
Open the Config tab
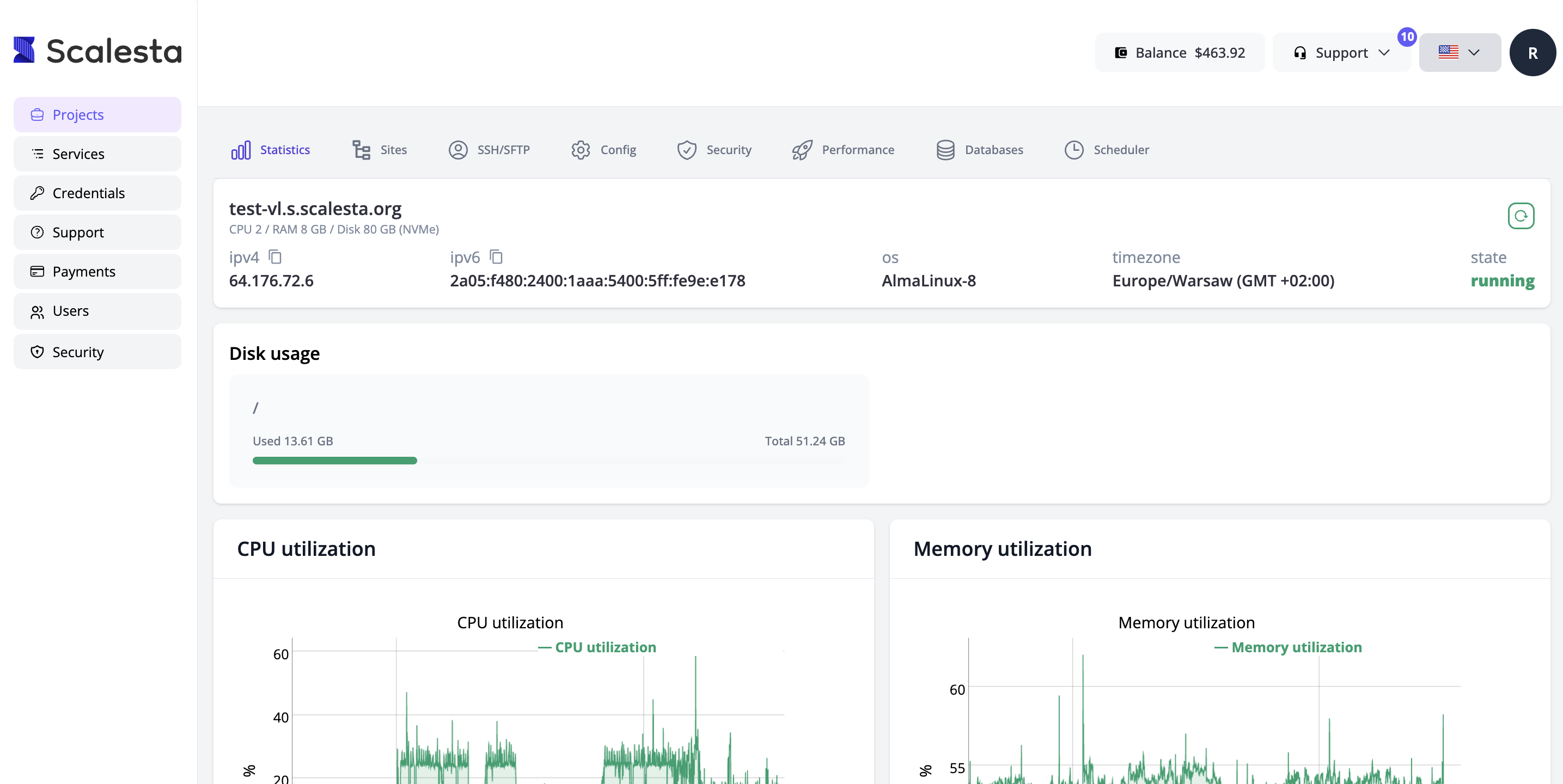tap(604, 150)
